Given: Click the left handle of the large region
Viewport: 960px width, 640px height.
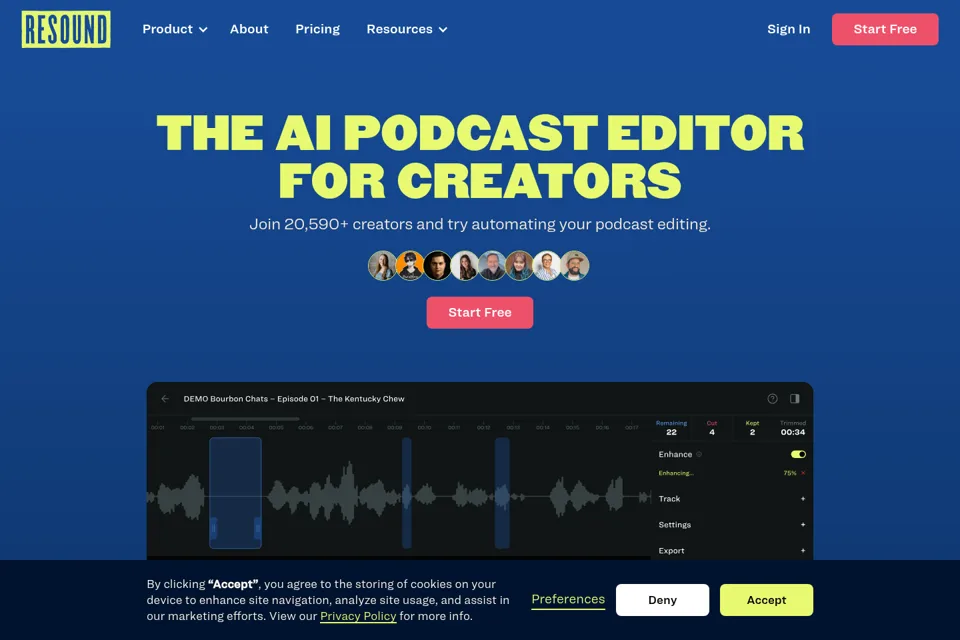Looking at the screenshot, I should (214, 528).
